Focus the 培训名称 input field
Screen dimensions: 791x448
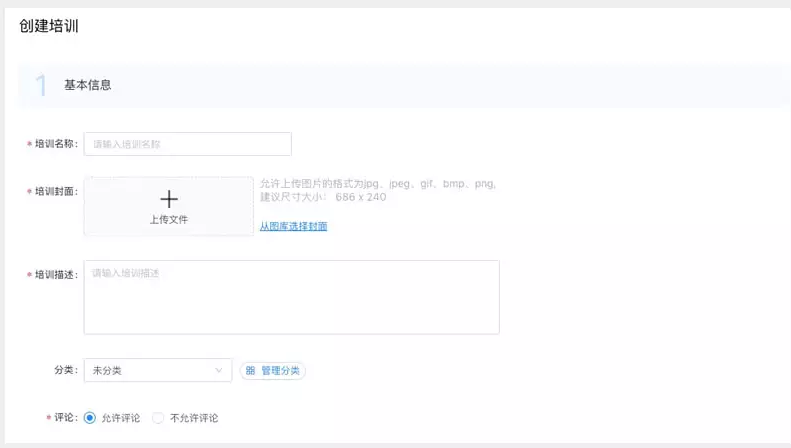coord(187,144)
